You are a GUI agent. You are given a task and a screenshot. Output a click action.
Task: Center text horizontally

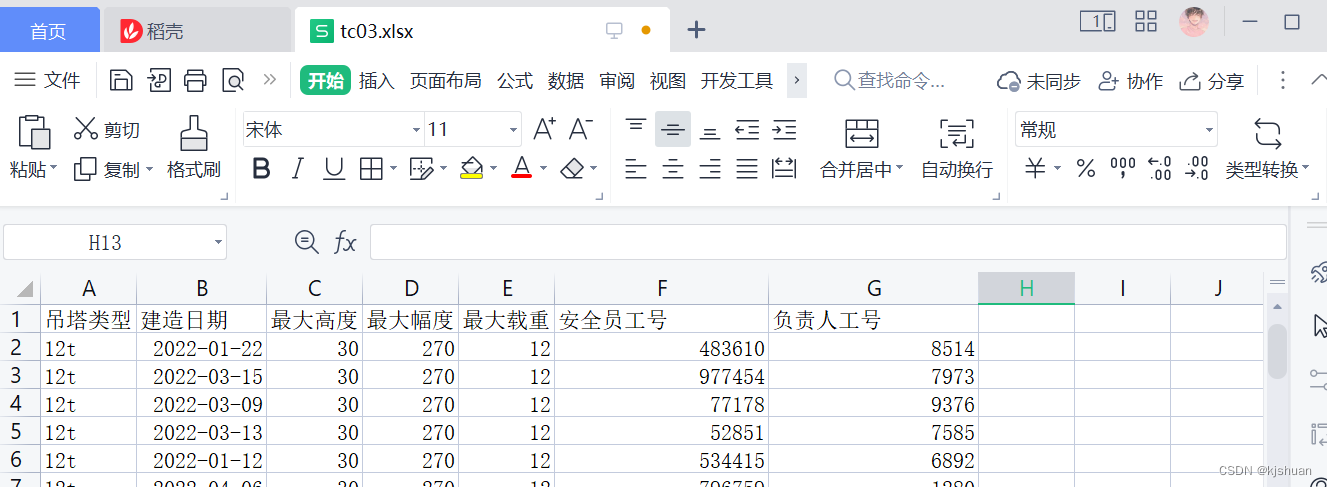pos(673,168)
